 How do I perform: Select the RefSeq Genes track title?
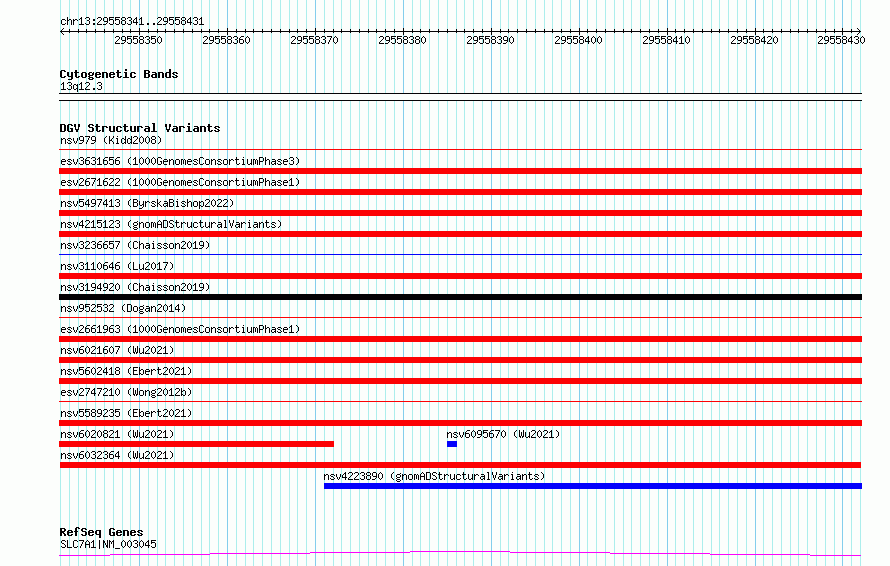101,532
